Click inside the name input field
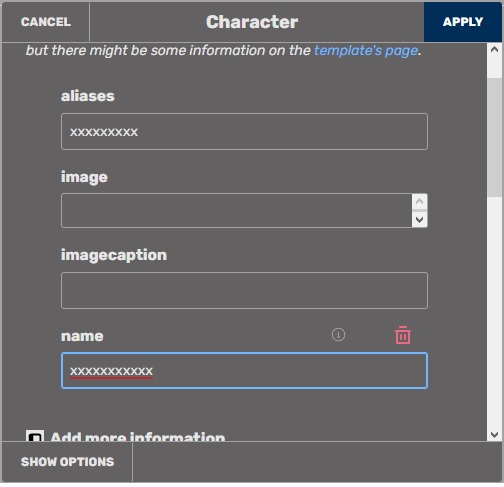 point(244,370)
